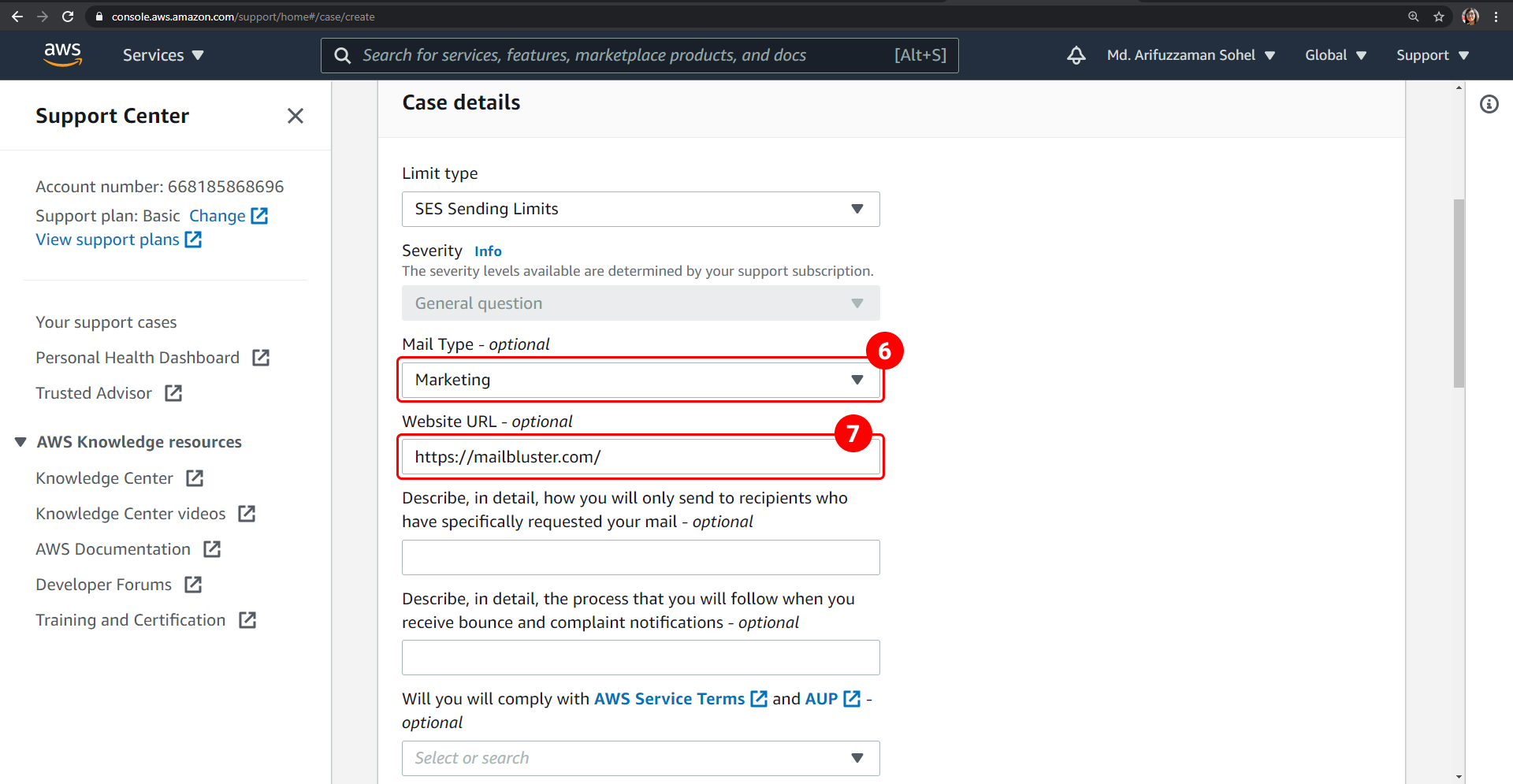Open Trusted Advisor via its external link icon
The height and width of the screenshot is (784, 1513).
pos(173,392)
